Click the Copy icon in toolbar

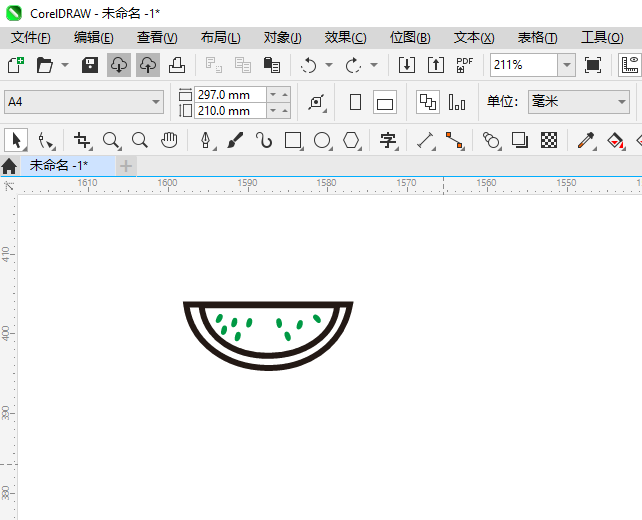click(x=243, y=65)
